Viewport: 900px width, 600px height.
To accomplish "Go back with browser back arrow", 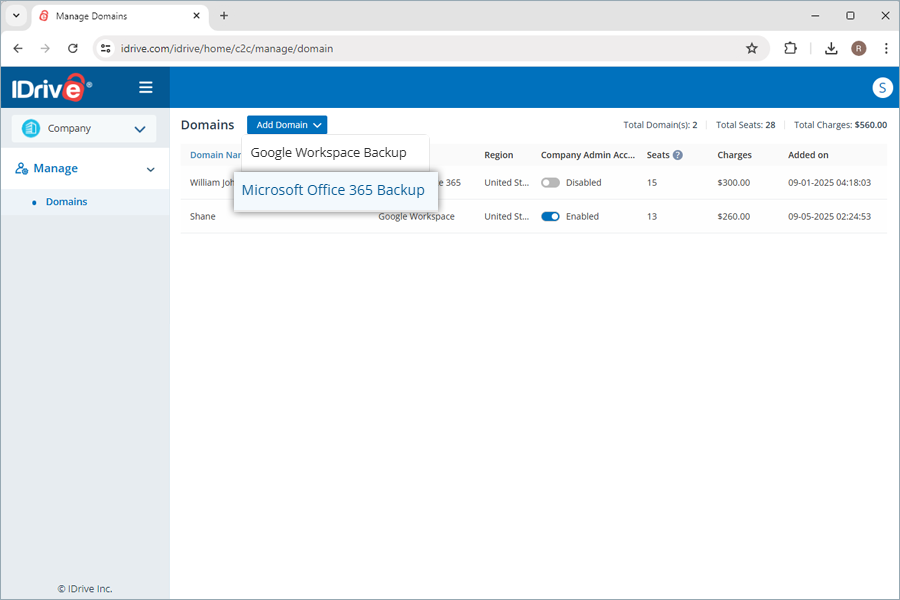I will (x=18, y=48).
